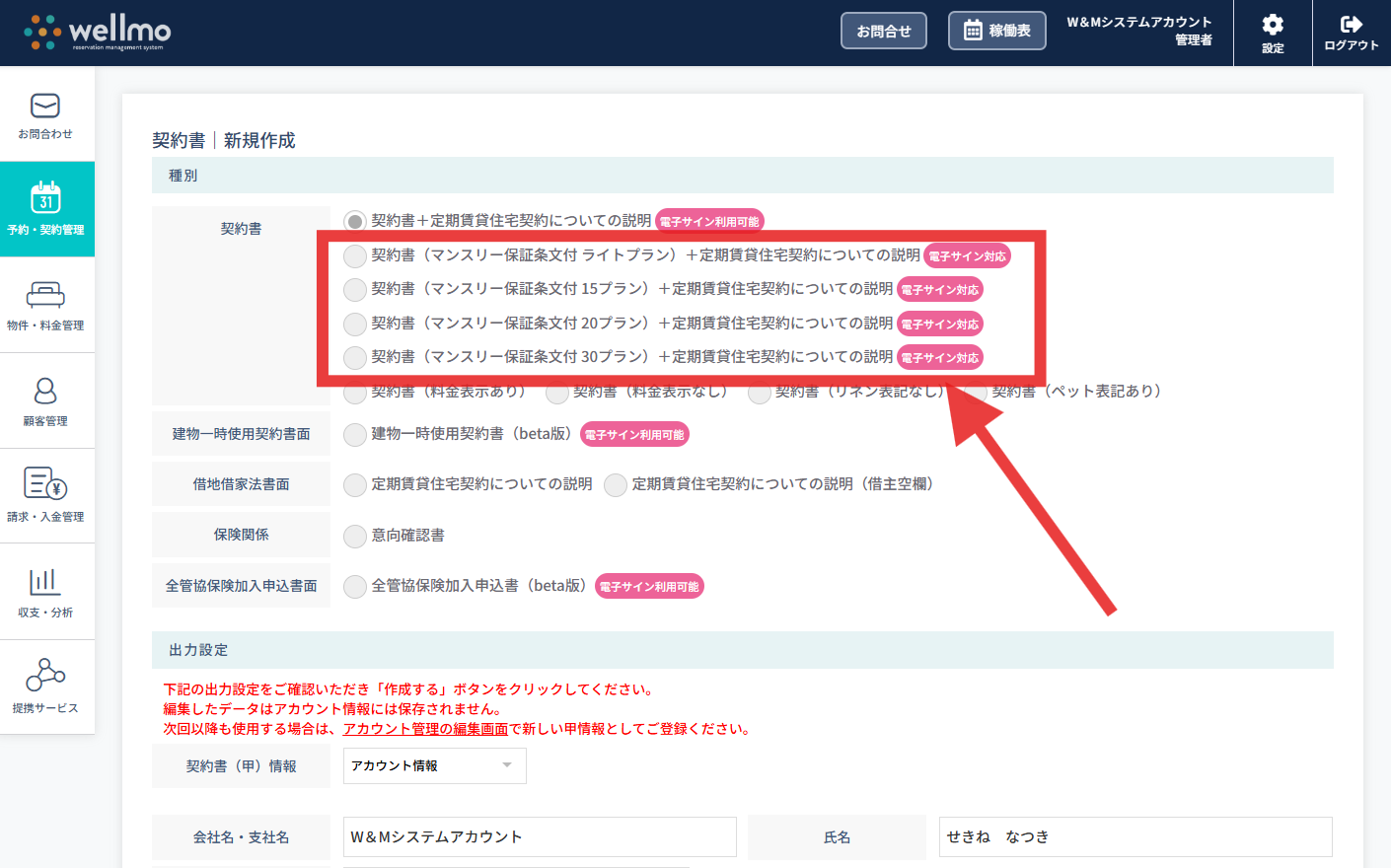Click the 設定 gear icon
This screenshot has height=868, width=1391.
(x=1273, y=25)
